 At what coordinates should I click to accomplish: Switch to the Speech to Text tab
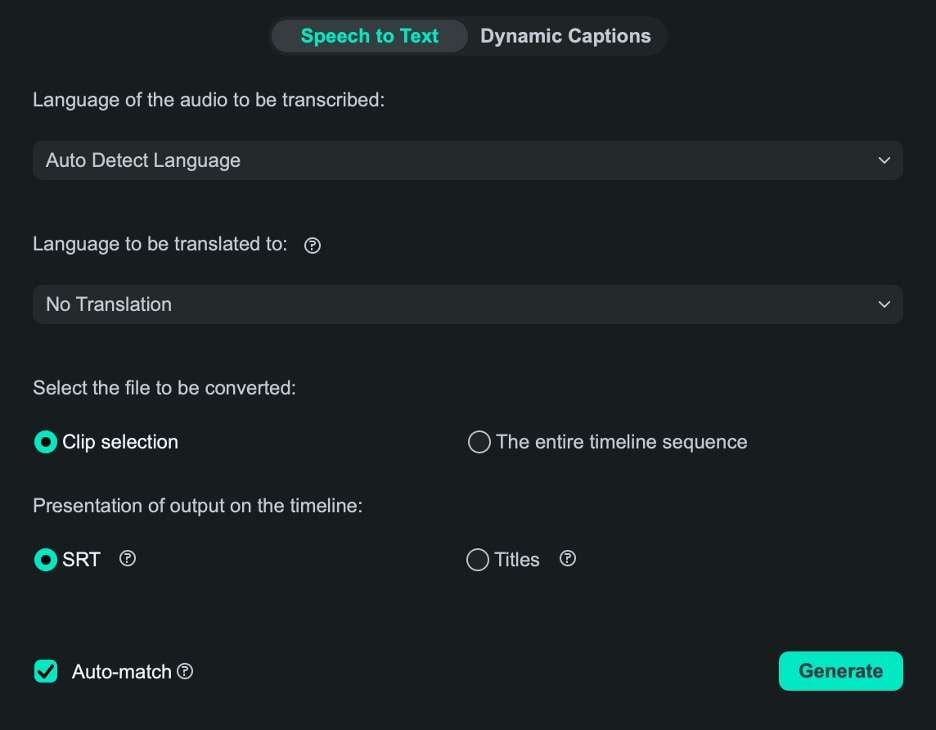point(369,36)
